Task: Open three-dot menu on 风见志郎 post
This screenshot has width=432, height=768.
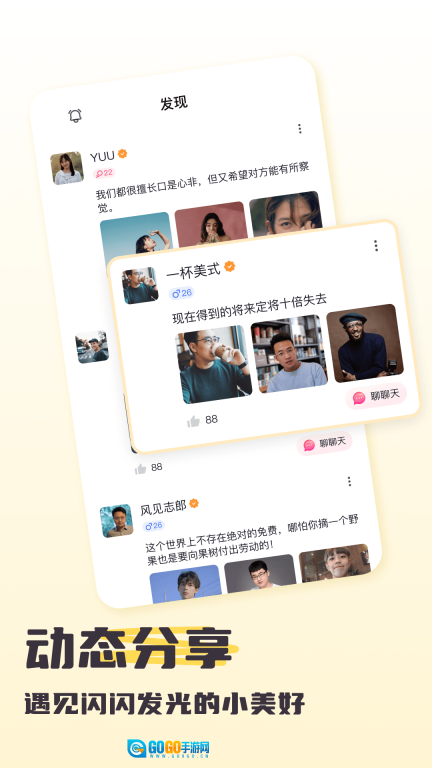Action: (349, 481)
